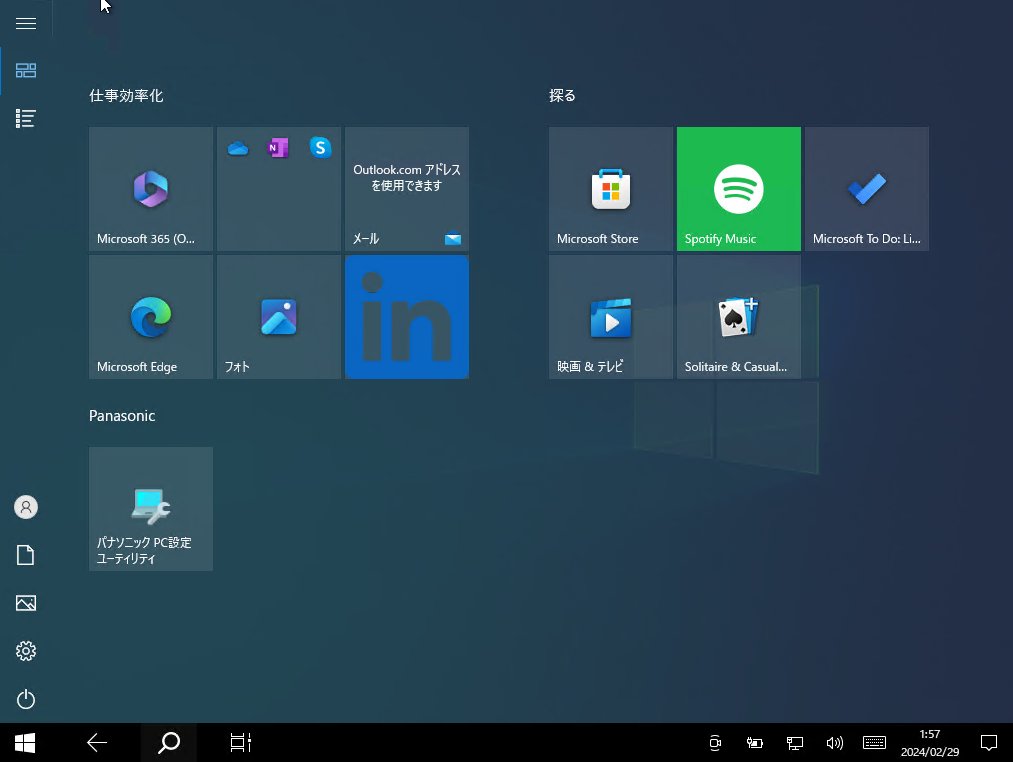Open the Microsoft 365 (Office) tile
The width and height of the screenshot is (1013, 762).
pyautogui.click(x=151, y=189)
